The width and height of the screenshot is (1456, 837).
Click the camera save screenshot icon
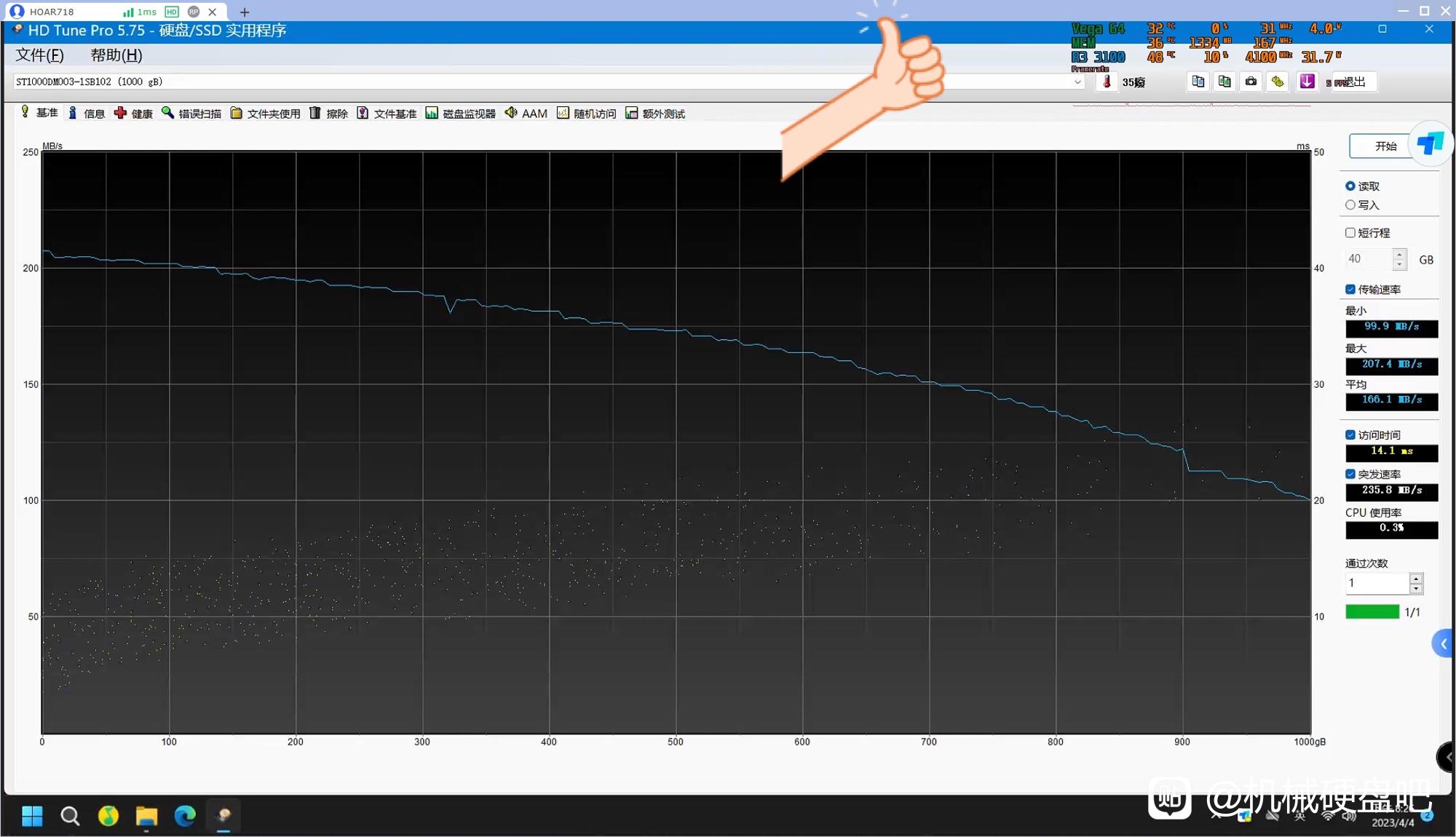(1251, 82)
